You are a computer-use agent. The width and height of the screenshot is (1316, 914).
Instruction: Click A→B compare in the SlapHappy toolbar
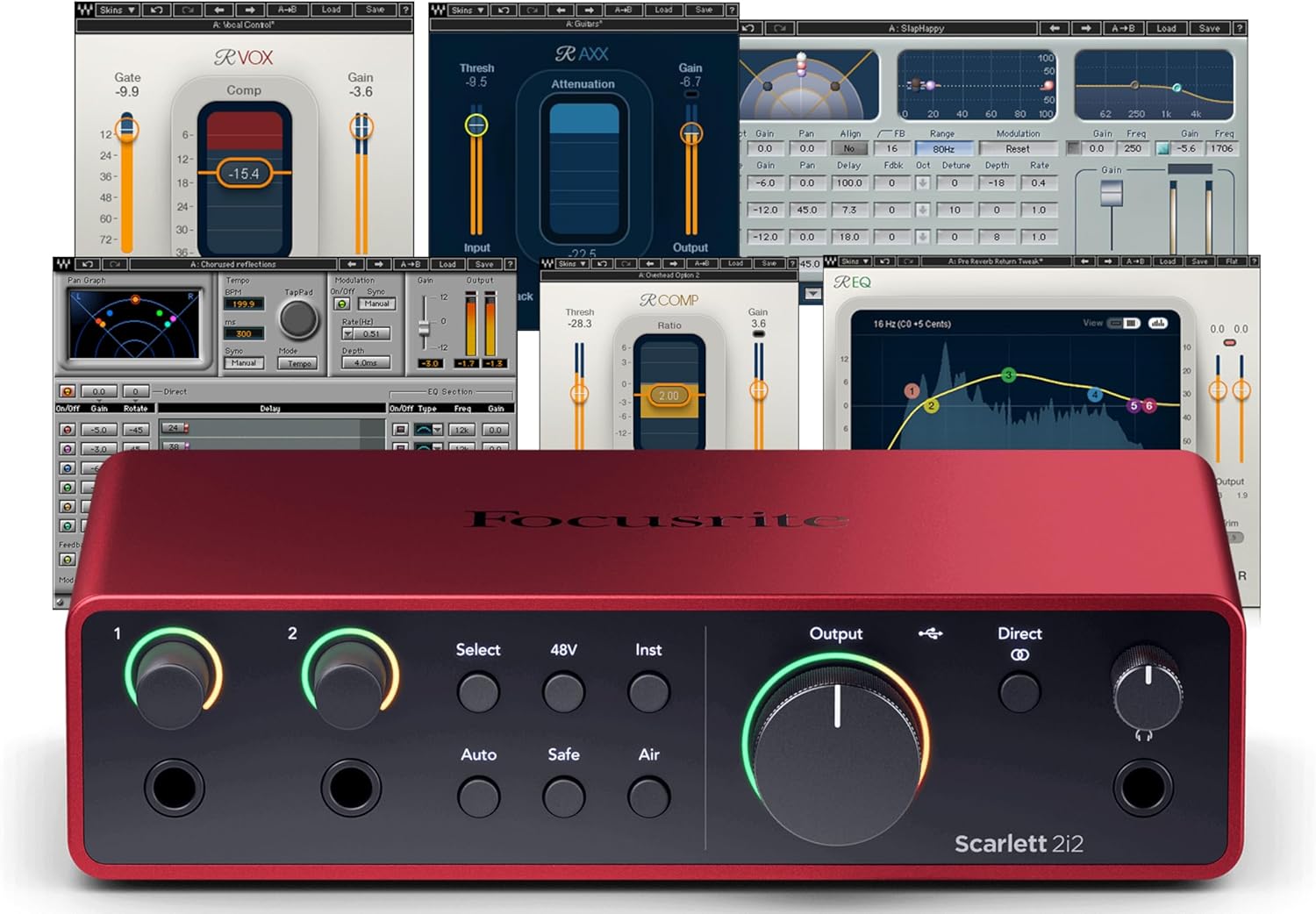point(1126,27)
